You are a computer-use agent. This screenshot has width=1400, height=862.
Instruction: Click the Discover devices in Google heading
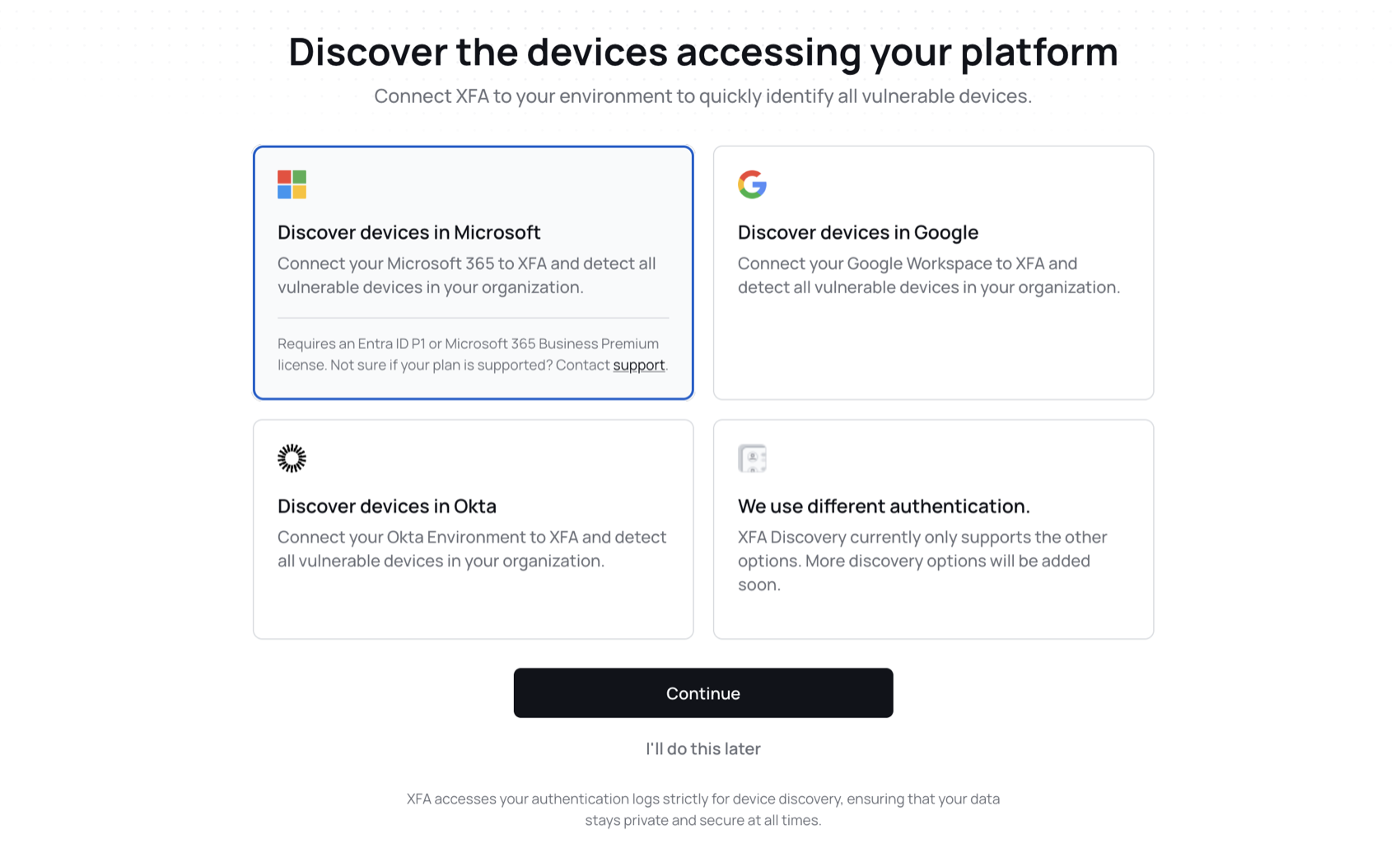[858, 232]
